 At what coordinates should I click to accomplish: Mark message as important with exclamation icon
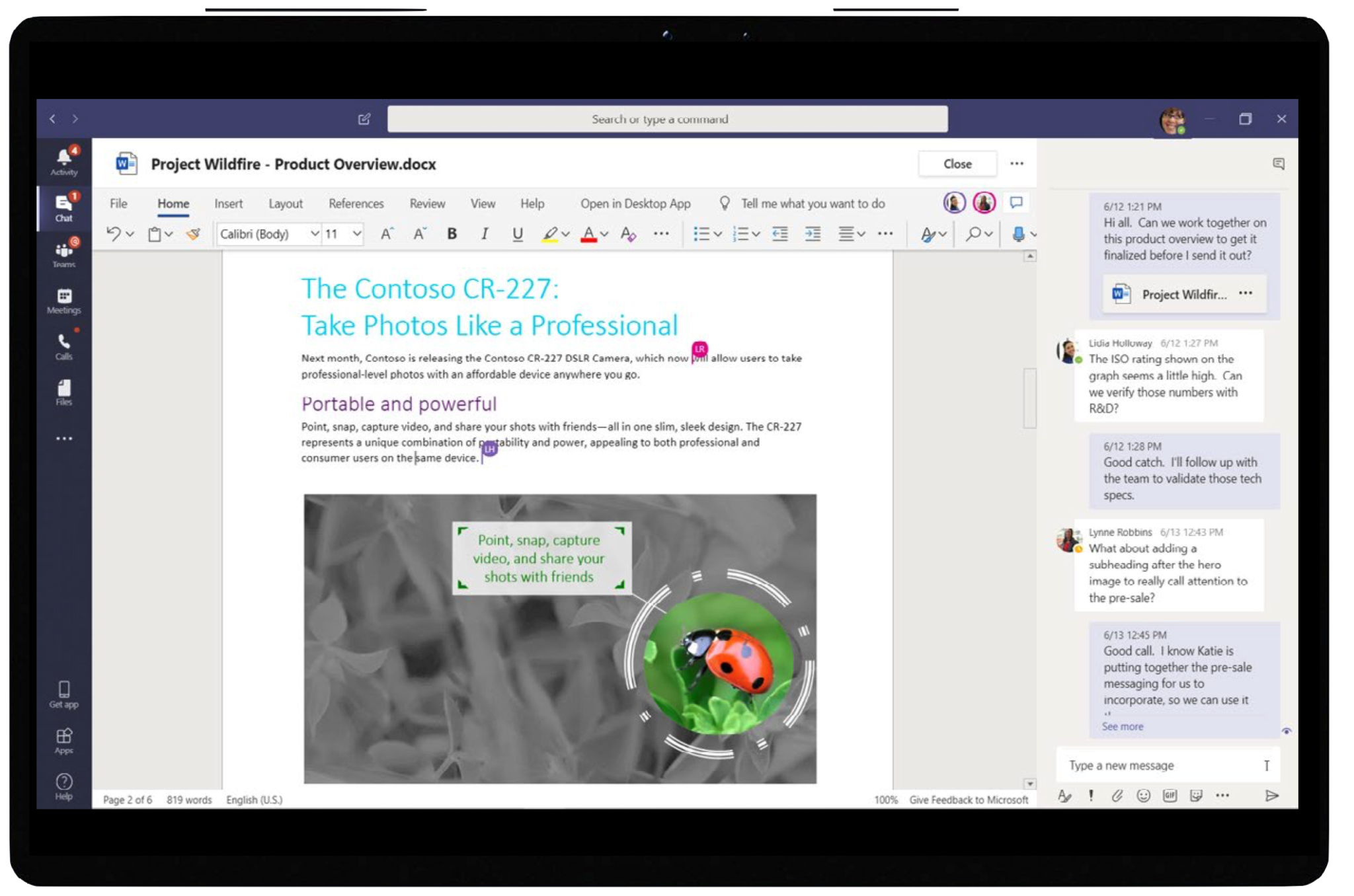(1091, 796)
